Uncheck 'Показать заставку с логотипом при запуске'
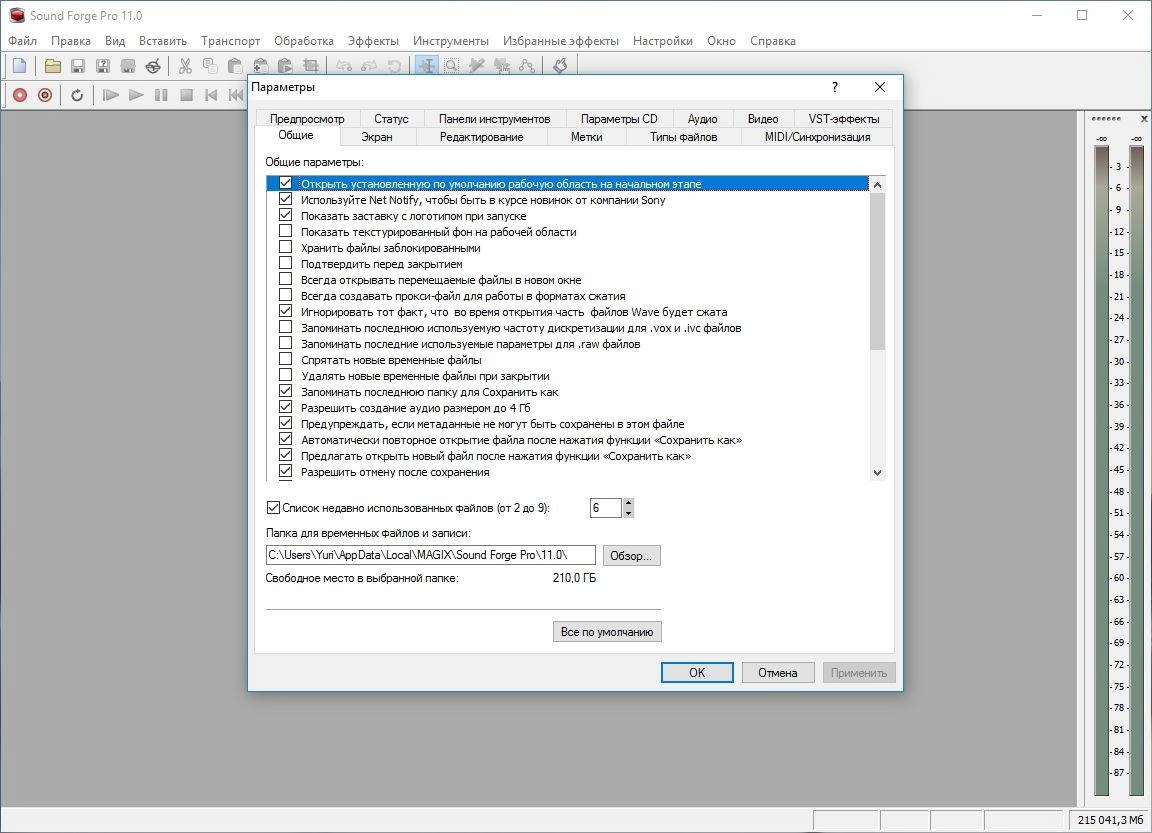1152x833 pixels. coord(286,215)
